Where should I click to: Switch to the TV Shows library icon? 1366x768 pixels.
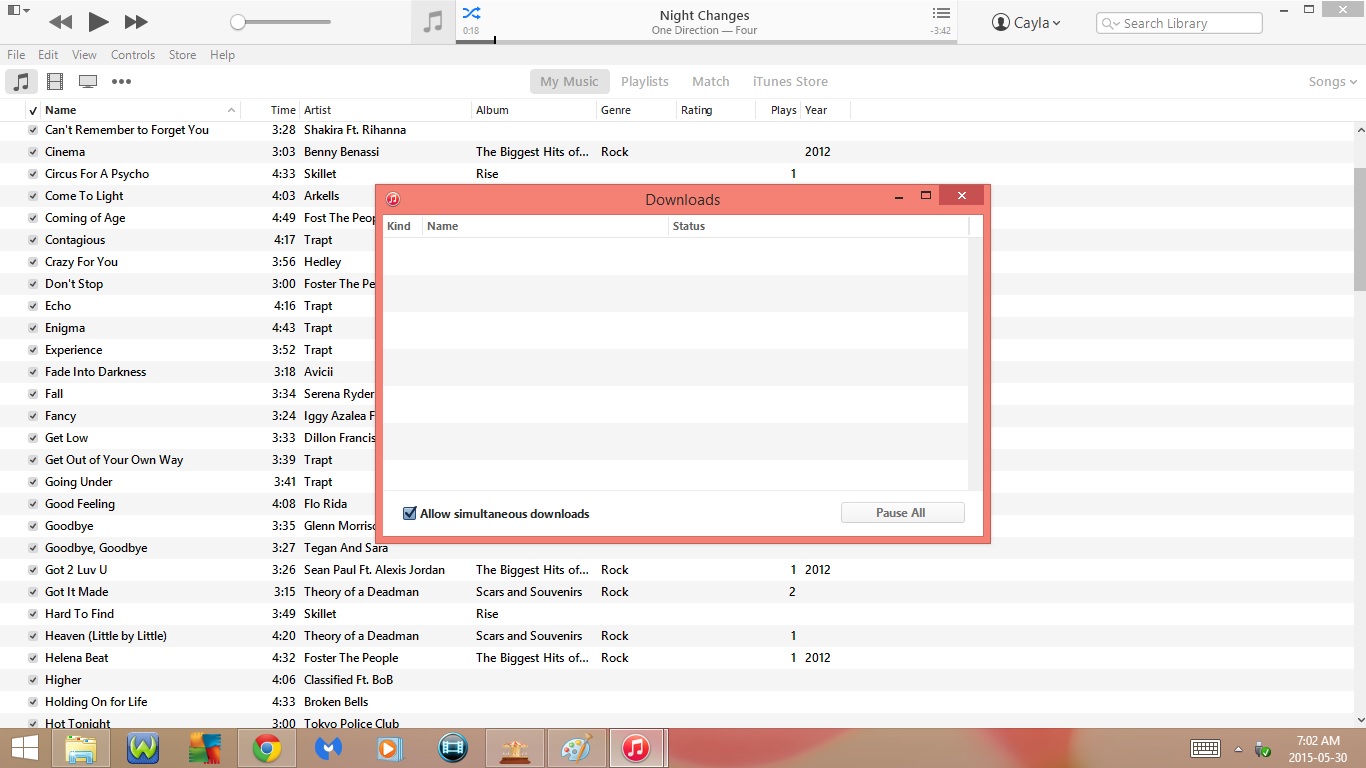(88, 82)
